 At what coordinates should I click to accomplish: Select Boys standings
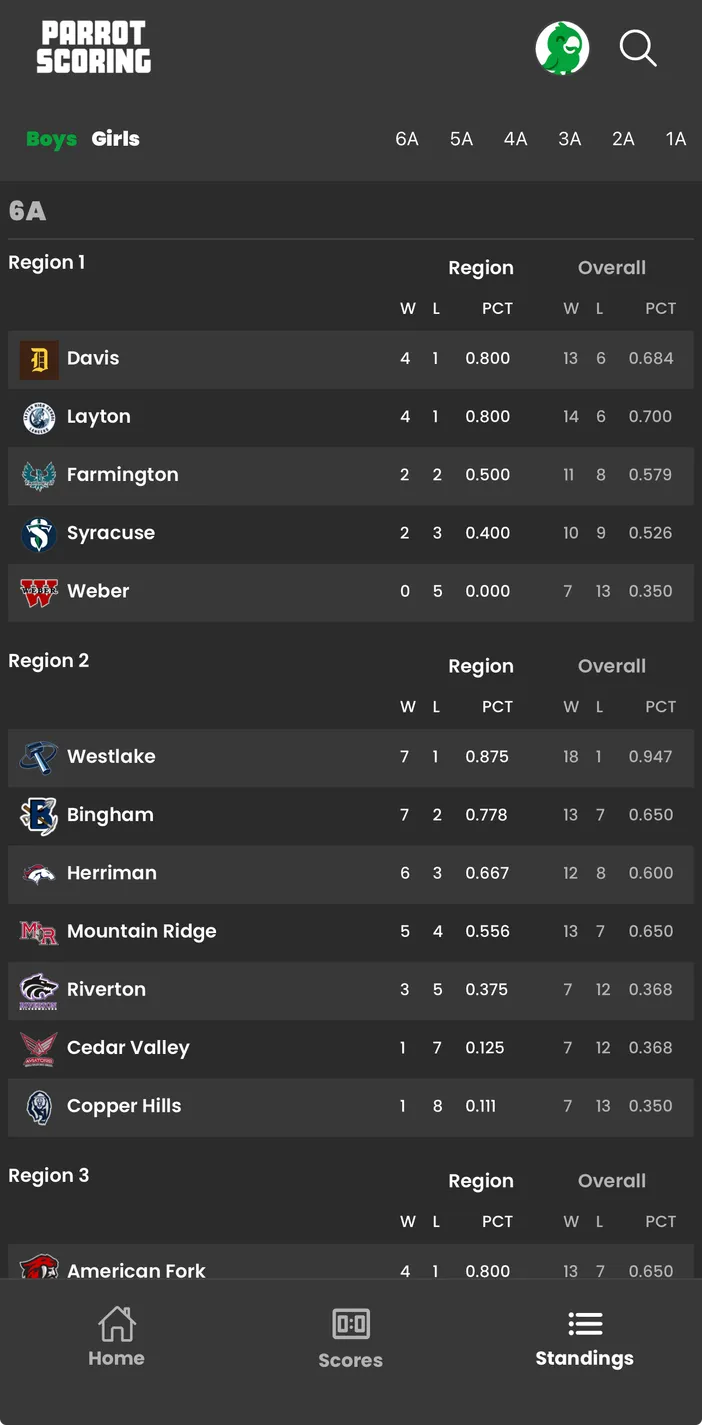click(x=51, y=139)
